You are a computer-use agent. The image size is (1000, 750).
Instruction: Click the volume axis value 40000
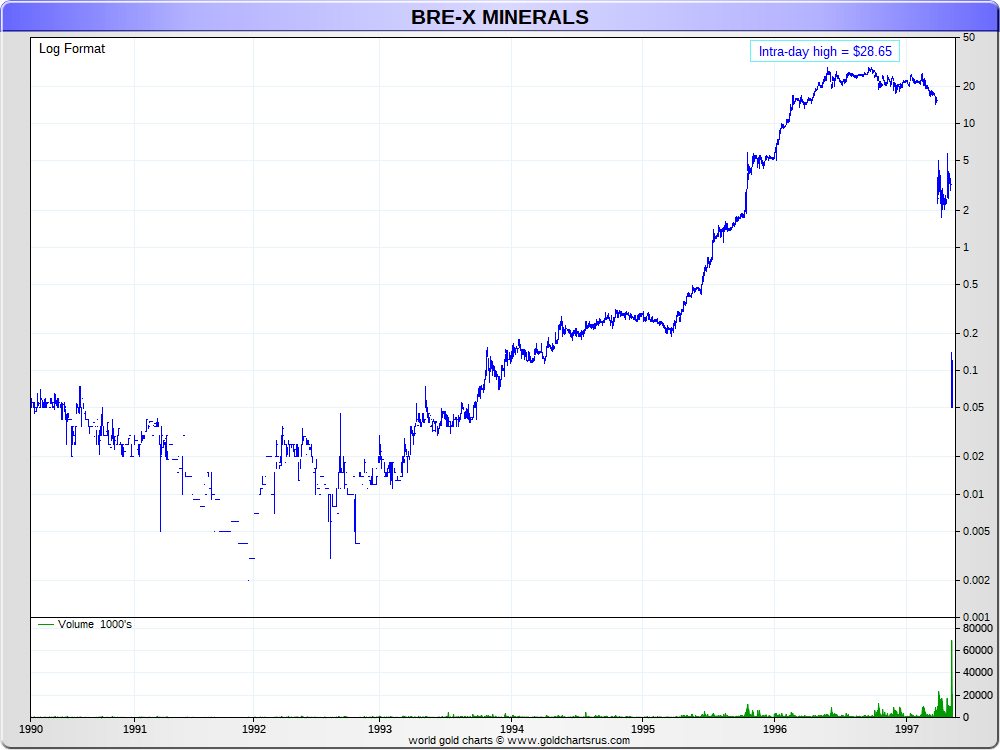pyautogui.click(x=978, y=672)
